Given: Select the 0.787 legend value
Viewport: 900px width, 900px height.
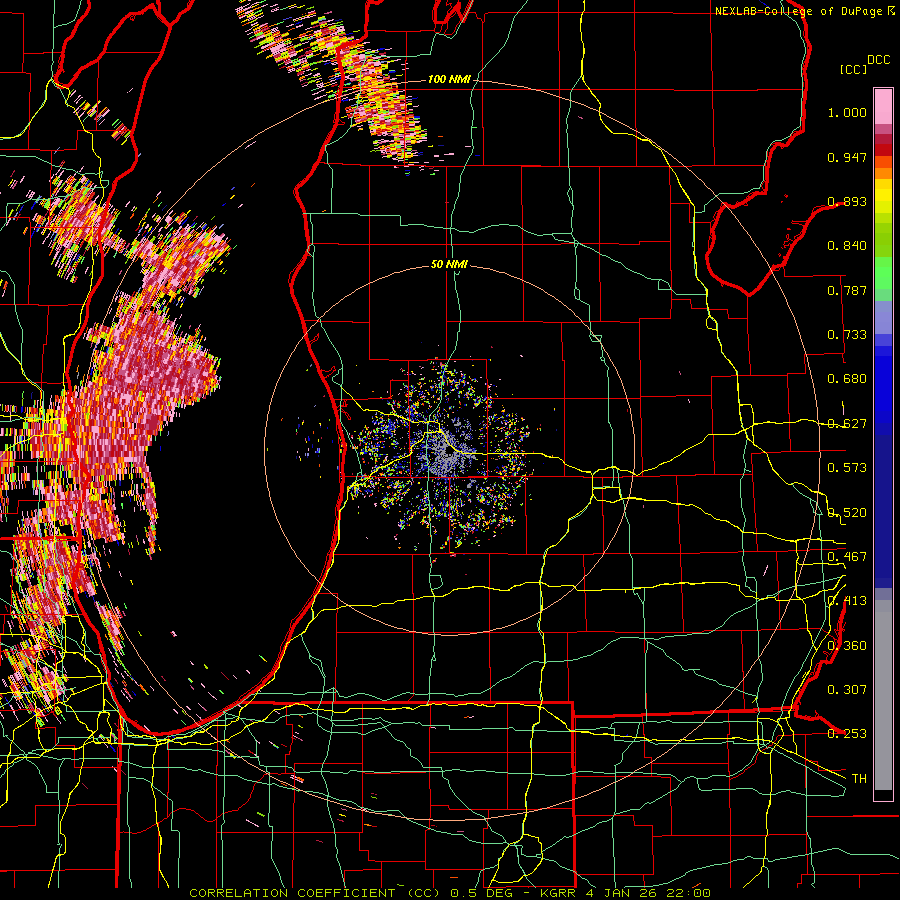Looking at the screenshot, I should pos(847,290).
